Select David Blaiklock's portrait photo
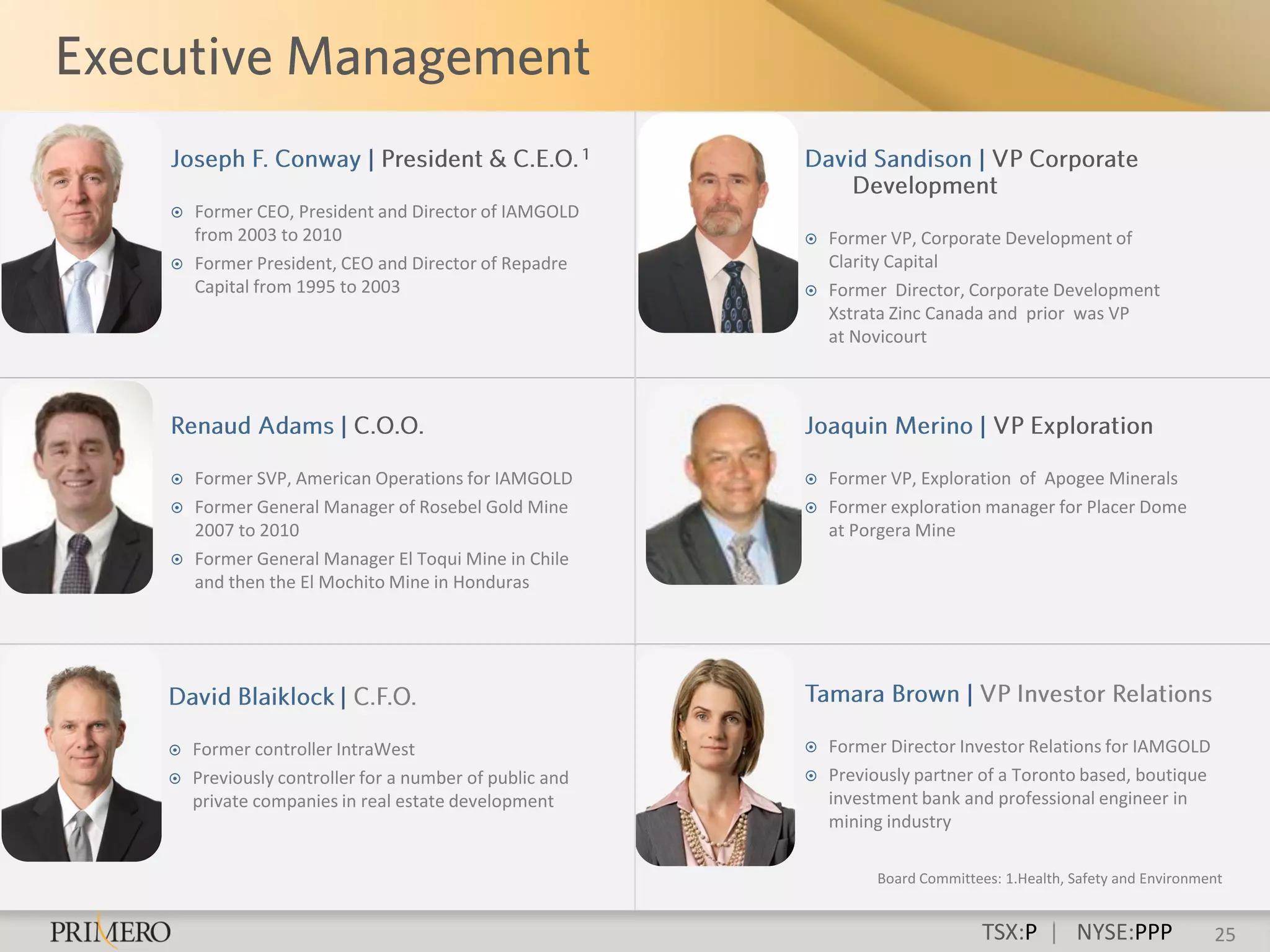Viewport: 1270px width, 952px height. click(81, 754)
